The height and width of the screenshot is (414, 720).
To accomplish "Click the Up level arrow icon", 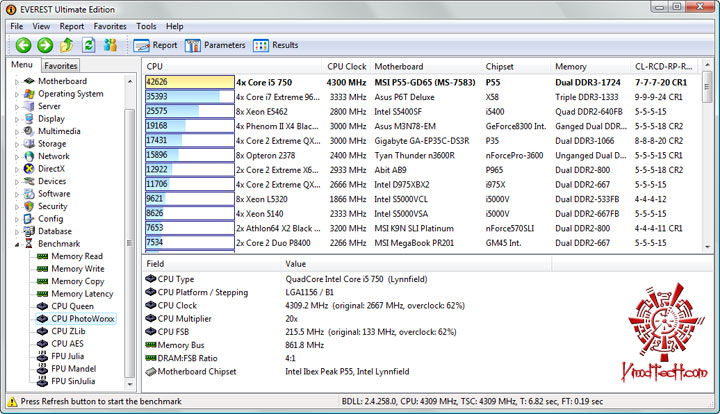I will (x=67, y=45).
